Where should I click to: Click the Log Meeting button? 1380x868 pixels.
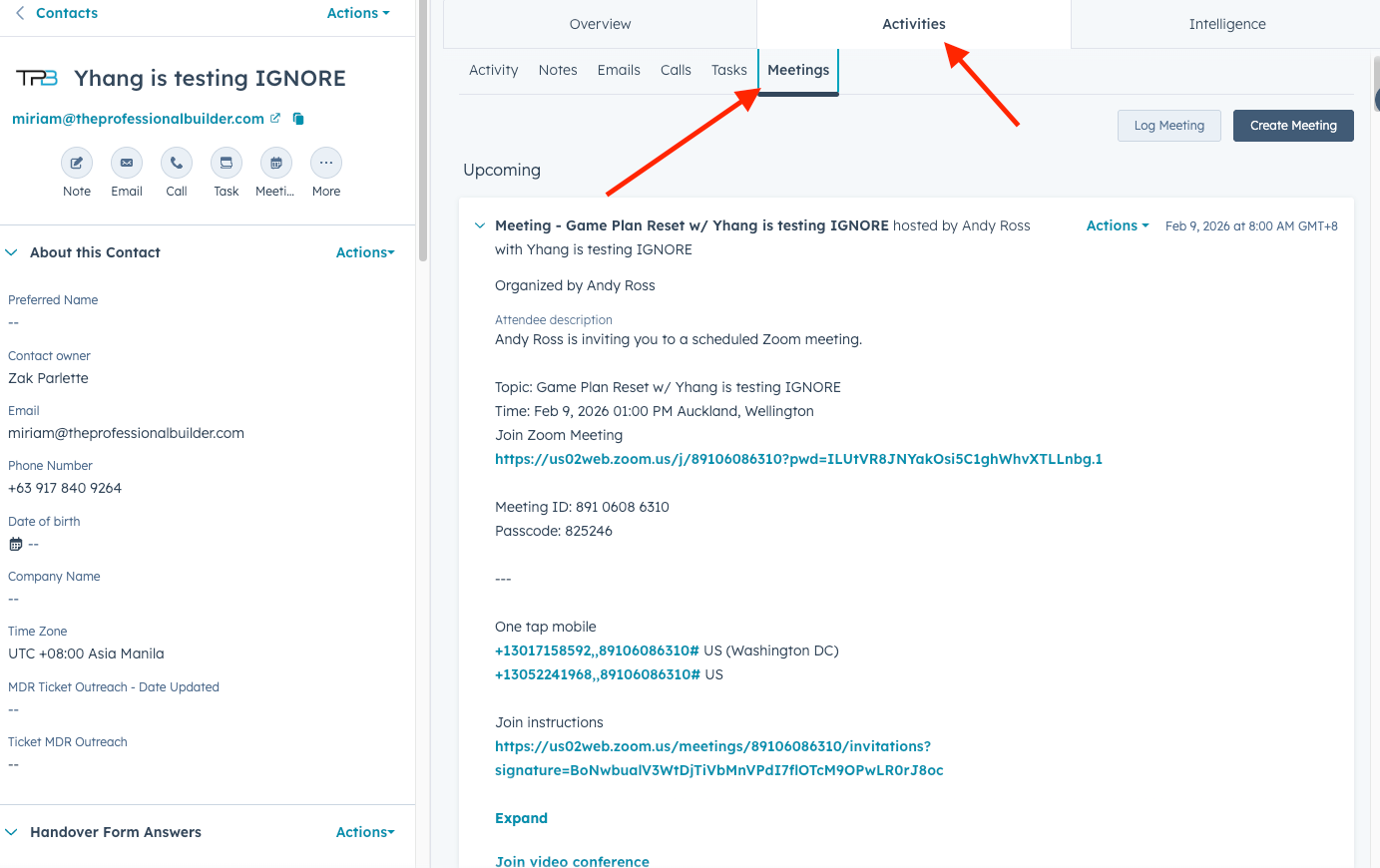[x=1168, y=126]
